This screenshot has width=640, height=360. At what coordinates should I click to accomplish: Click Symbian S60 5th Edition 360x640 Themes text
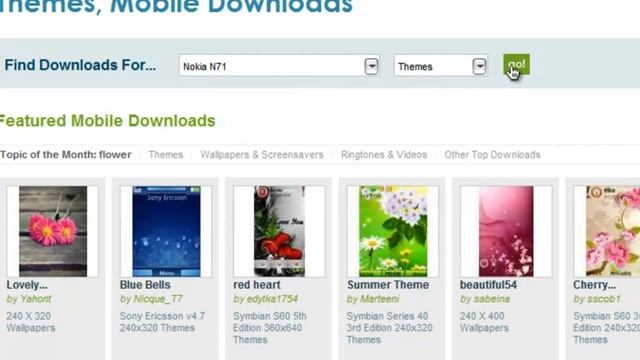point(270,328)
